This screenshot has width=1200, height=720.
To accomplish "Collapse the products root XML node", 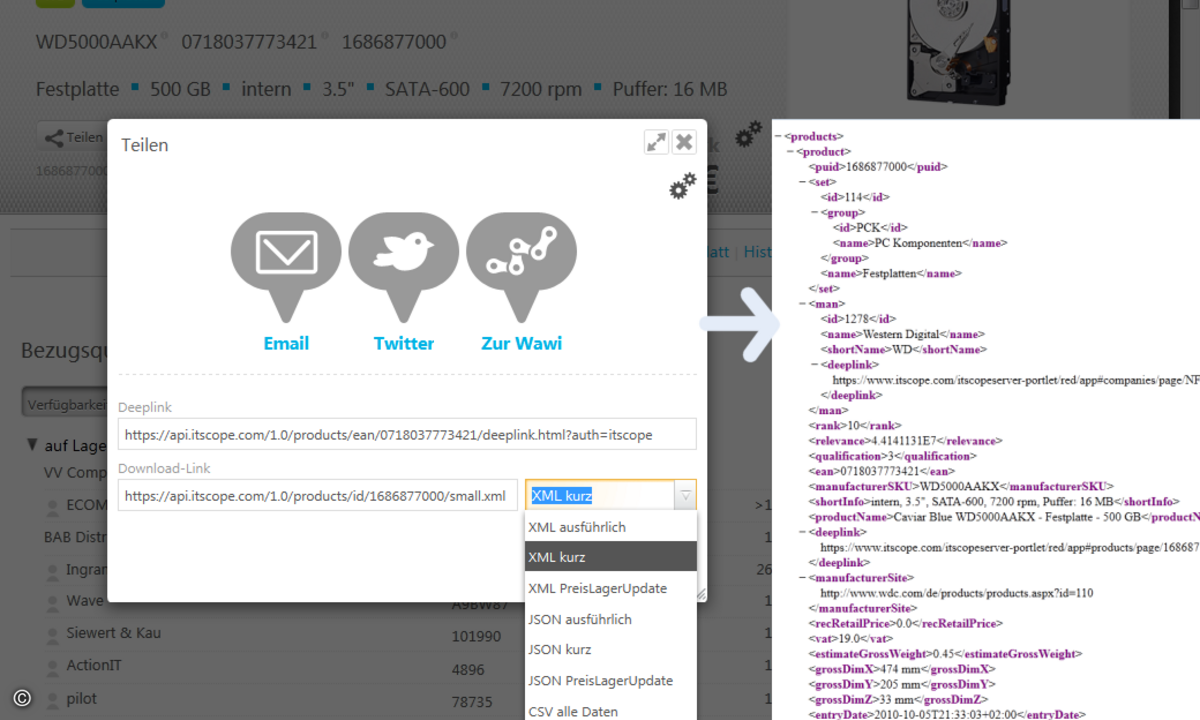I will [779, 136].
